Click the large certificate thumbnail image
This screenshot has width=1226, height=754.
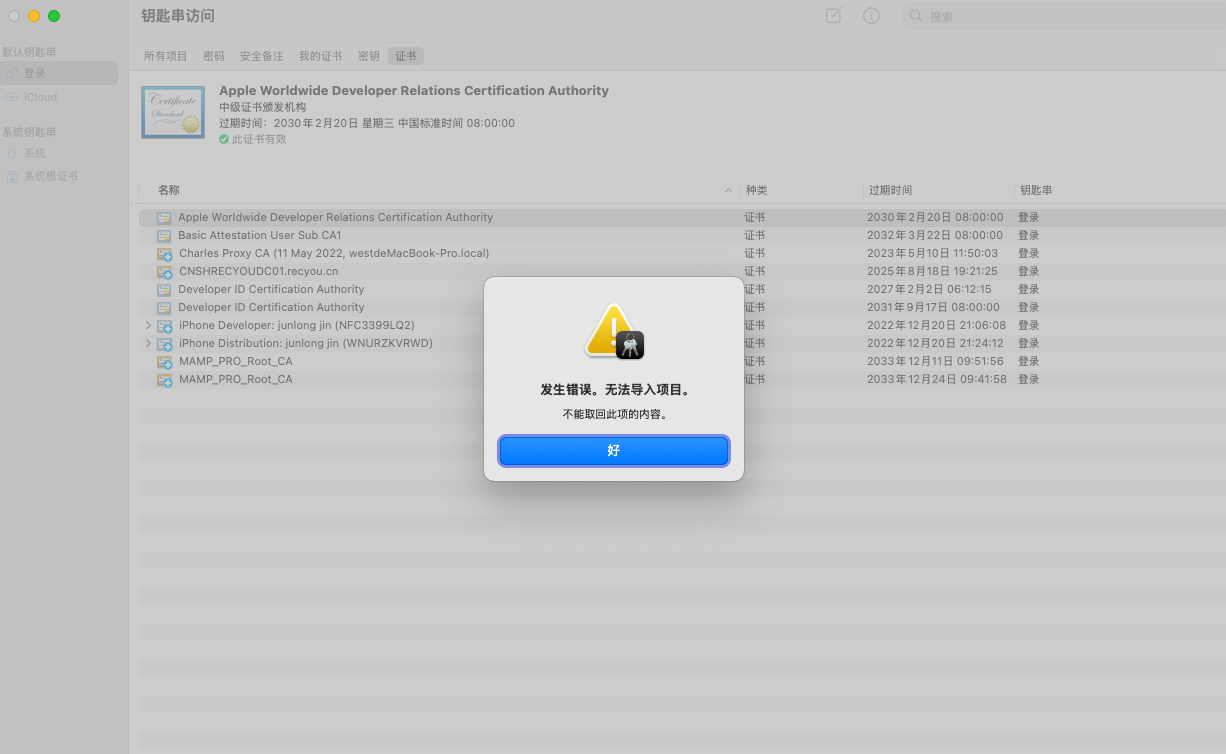coord(173,112)
